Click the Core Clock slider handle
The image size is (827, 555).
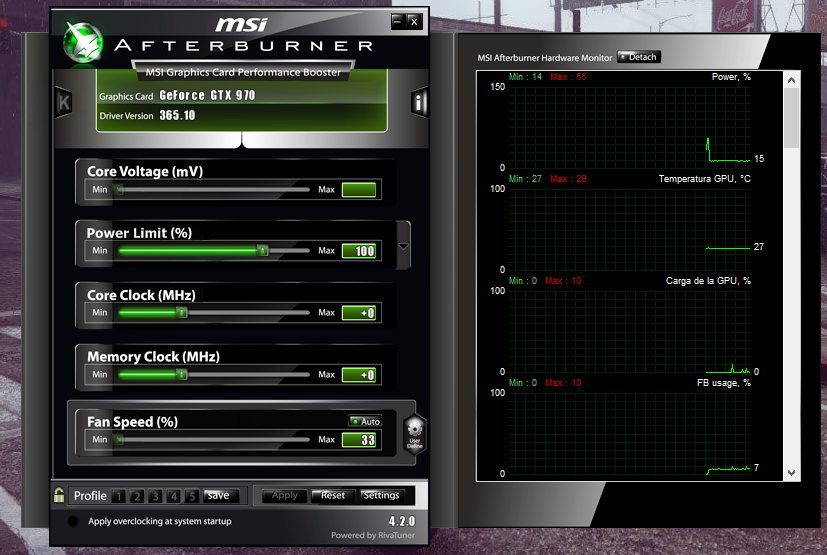pyautogui.click(x=181, y=312)
